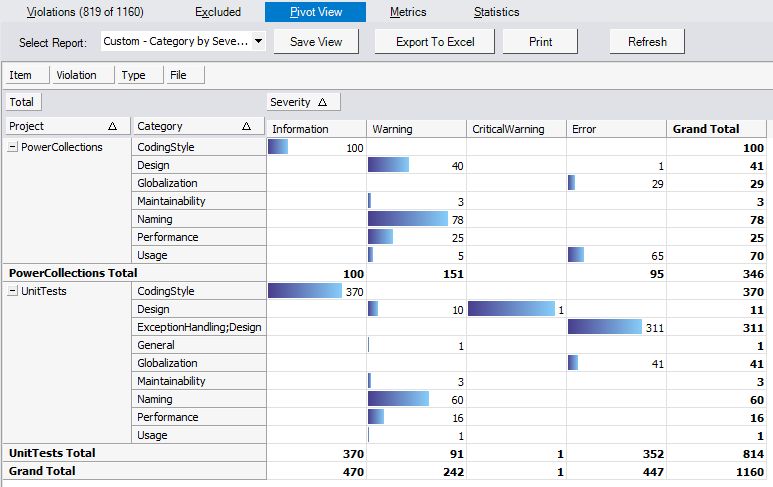This screenshot has height=487, width=773.
Task: Open the Metrics tab
Action: pyautogui.click(x=408, y=12)
